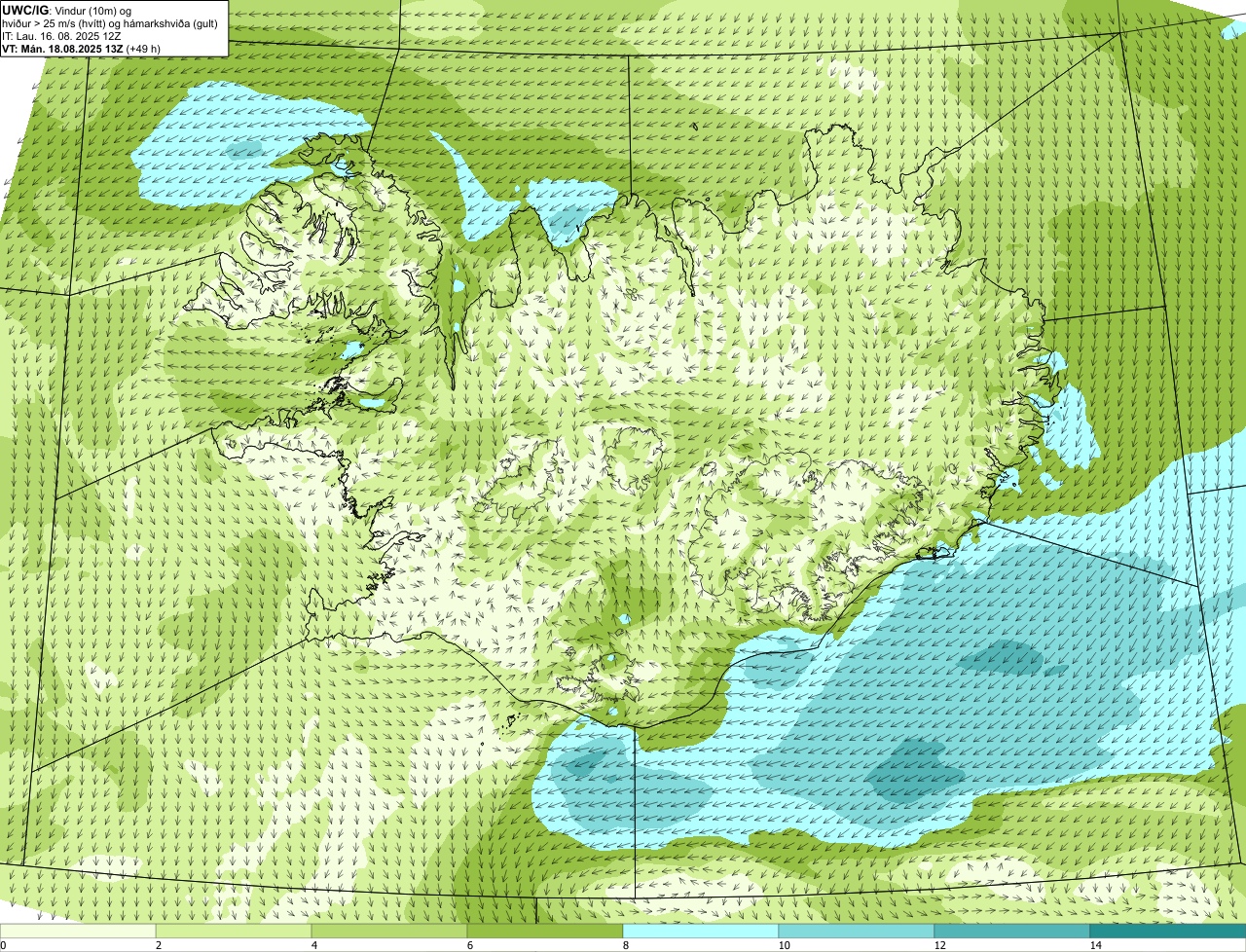Click the 2–4 m/s legend color swatch
This screenshot has height=952, width=1246.
pos(234,931)
